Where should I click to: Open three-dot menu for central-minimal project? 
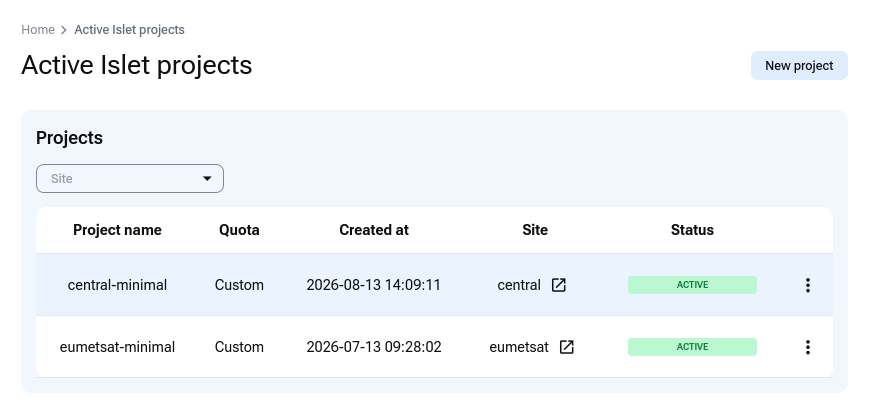(x=807, y=285)
